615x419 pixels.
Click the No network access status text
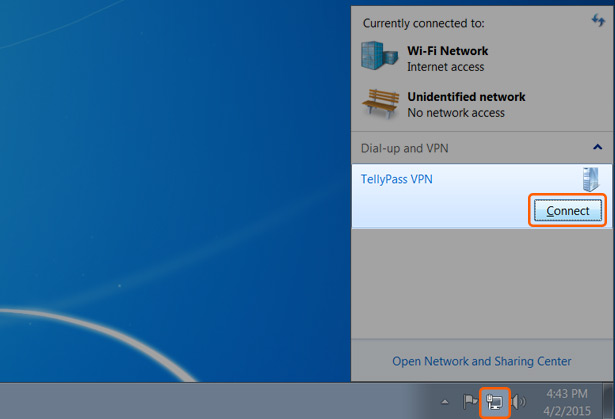point(456,113)
